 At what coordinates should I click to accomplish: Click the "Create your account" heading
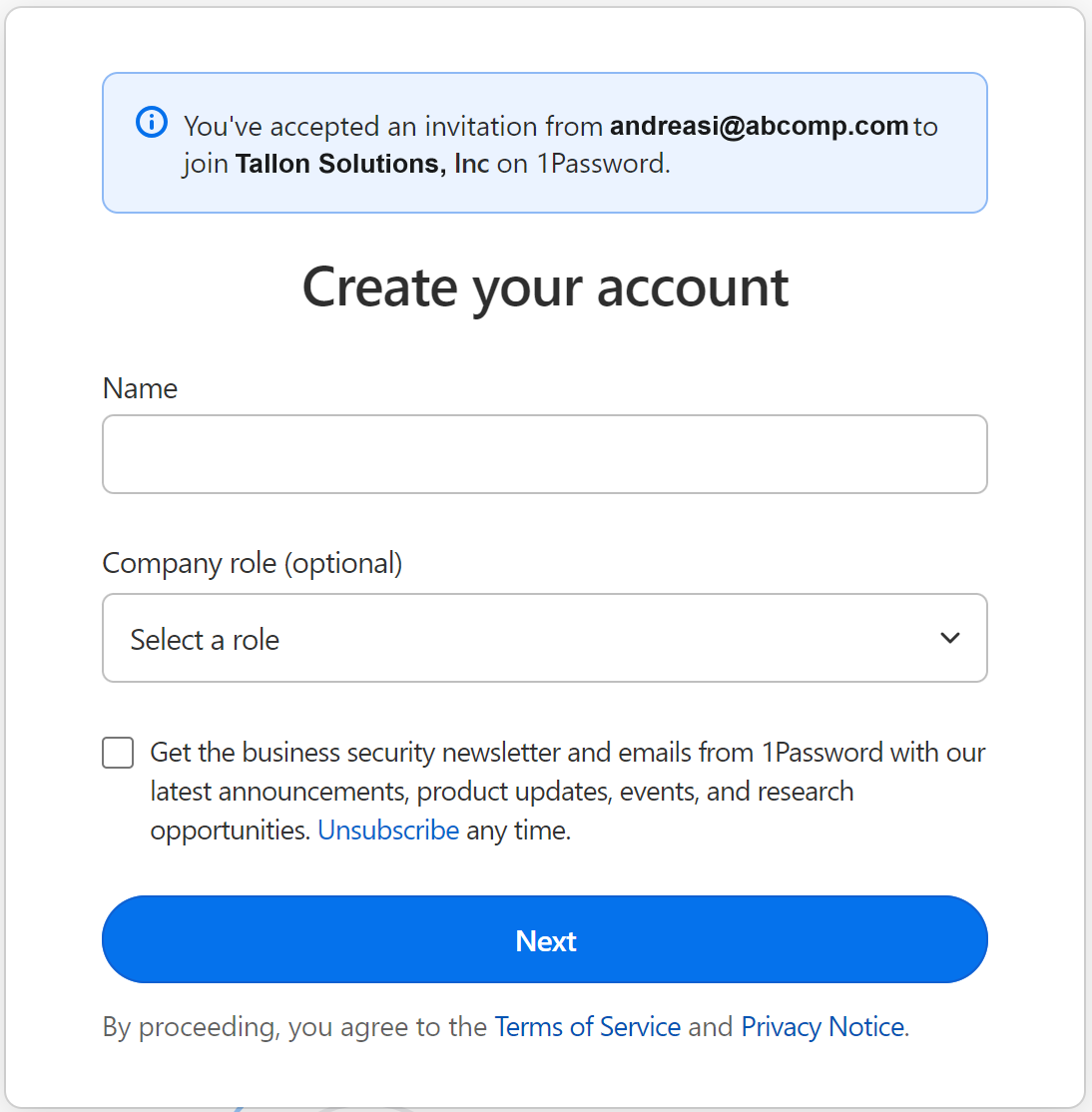(x=545, y=287)
